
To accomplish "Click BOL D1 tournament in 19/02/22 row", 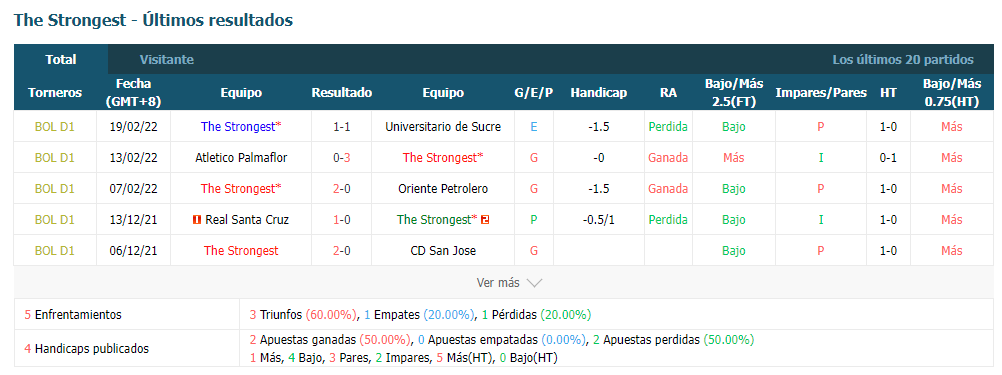I will click(x=55, y=126).
